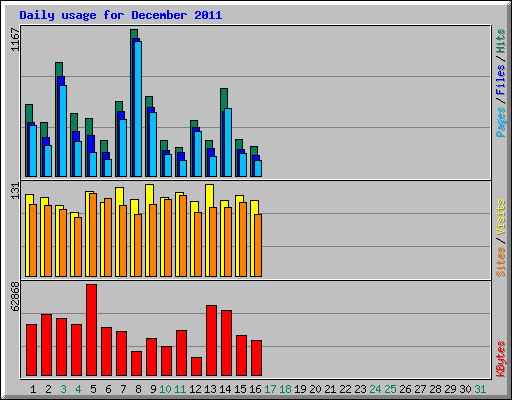Screen dimensions: 512x400
Task: Click day 31 on the x-axis
Action: (x=480, y=389)
